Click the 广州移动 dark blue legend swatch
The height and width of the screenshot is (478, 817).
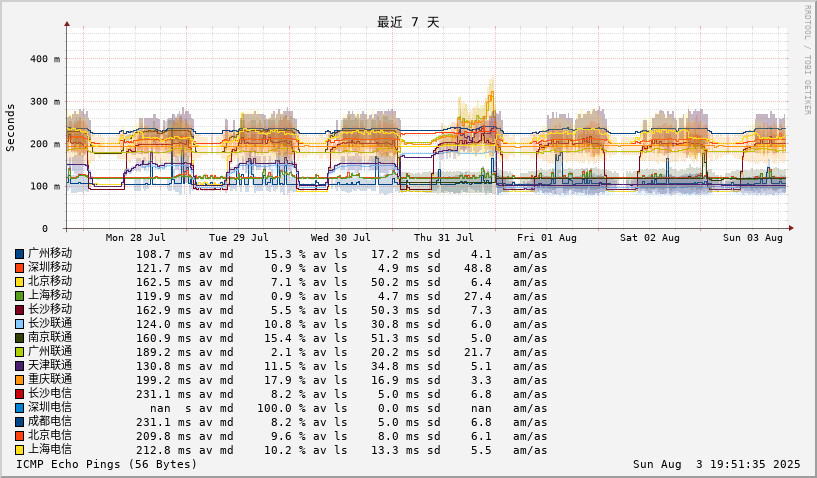[19, 254]
